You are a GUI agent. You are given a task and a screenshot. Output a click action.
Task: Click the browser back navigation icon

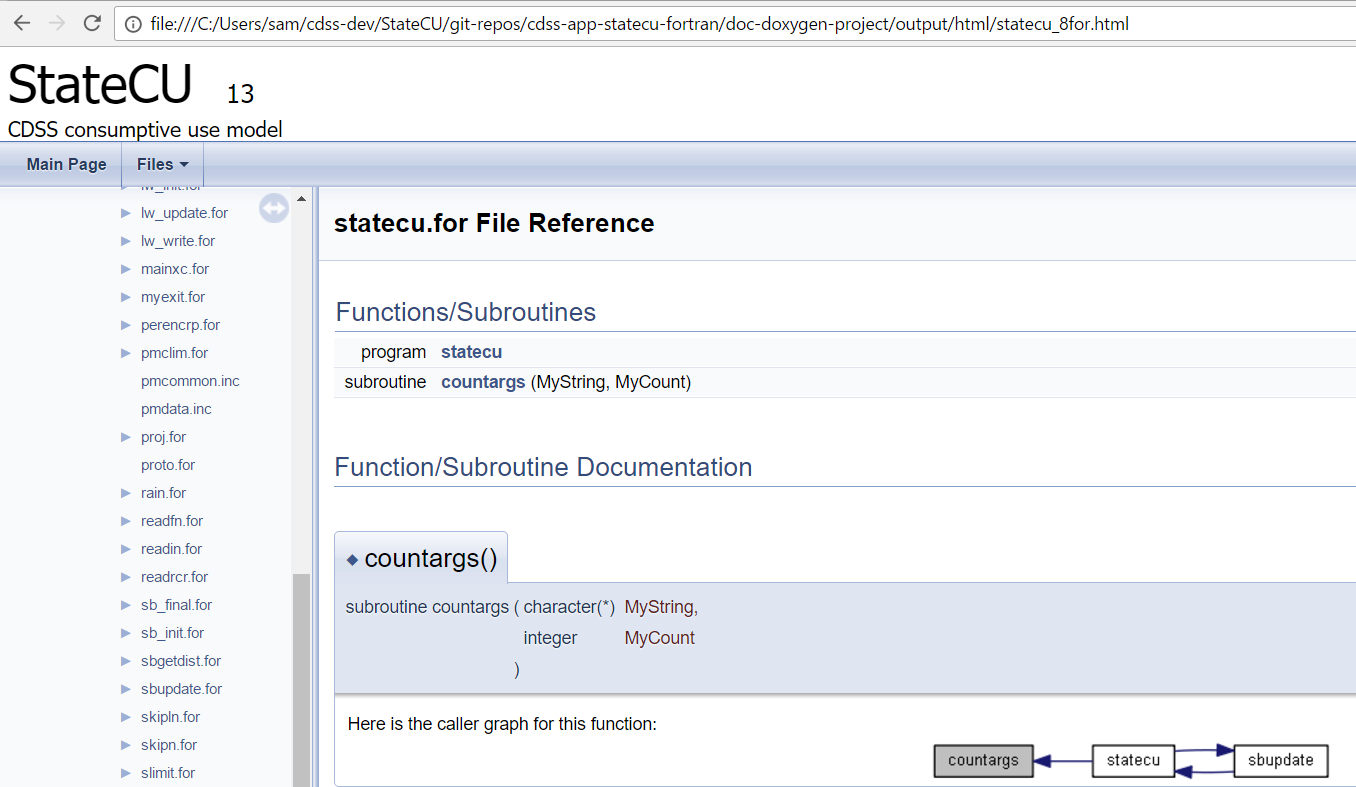point(22,23)
